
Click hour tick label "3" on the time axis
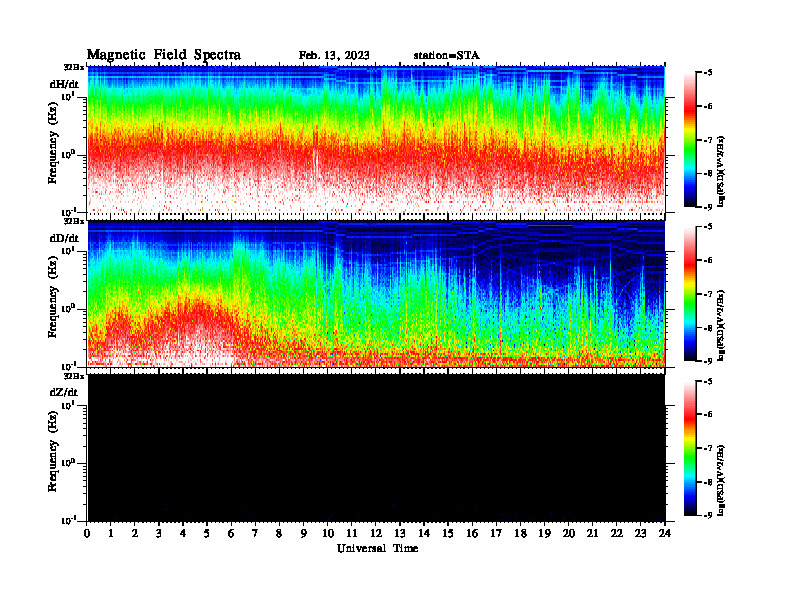click(x=159, y=533)
